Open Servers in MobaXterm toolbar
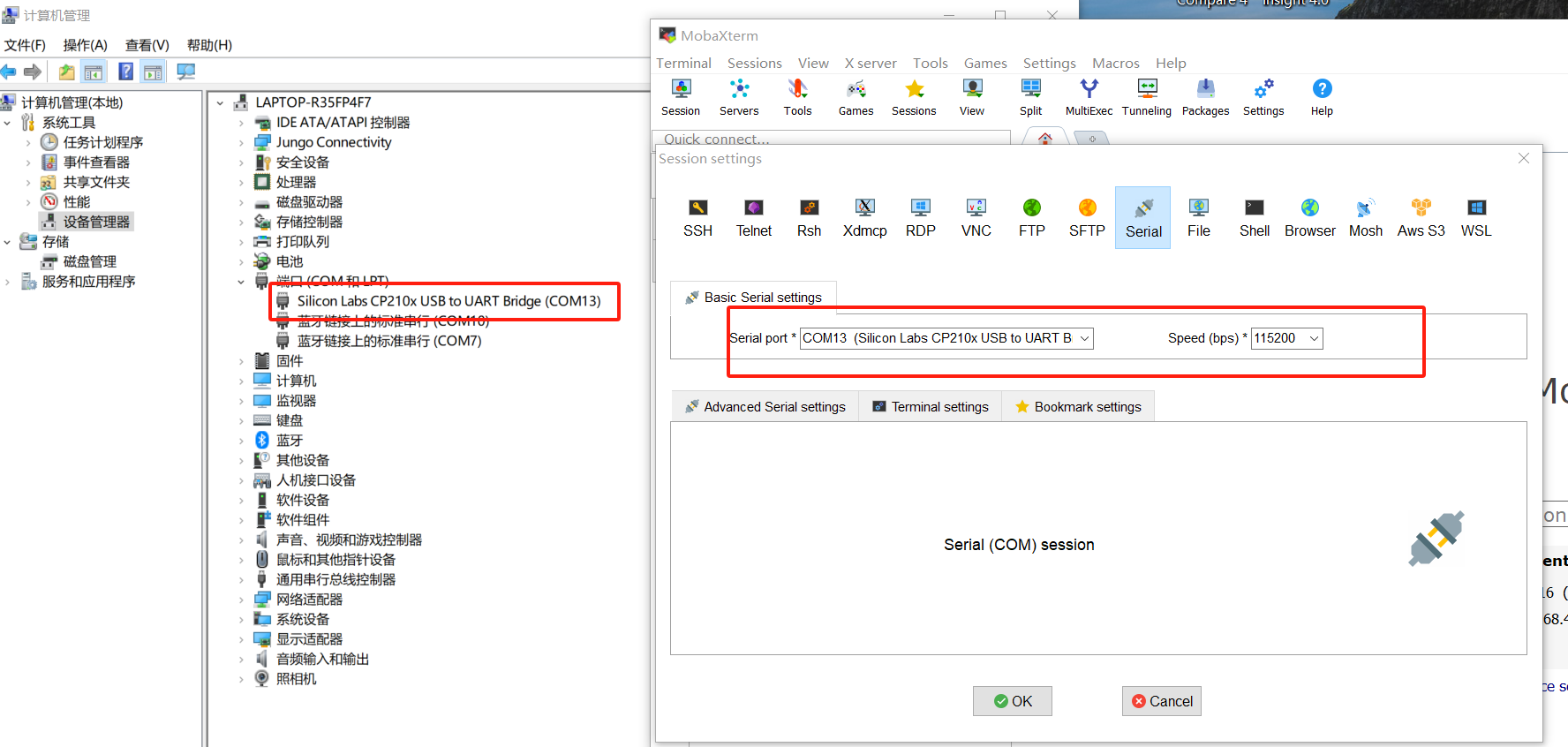This screenshot has height=747, width=1568. [x=739, y=98]
